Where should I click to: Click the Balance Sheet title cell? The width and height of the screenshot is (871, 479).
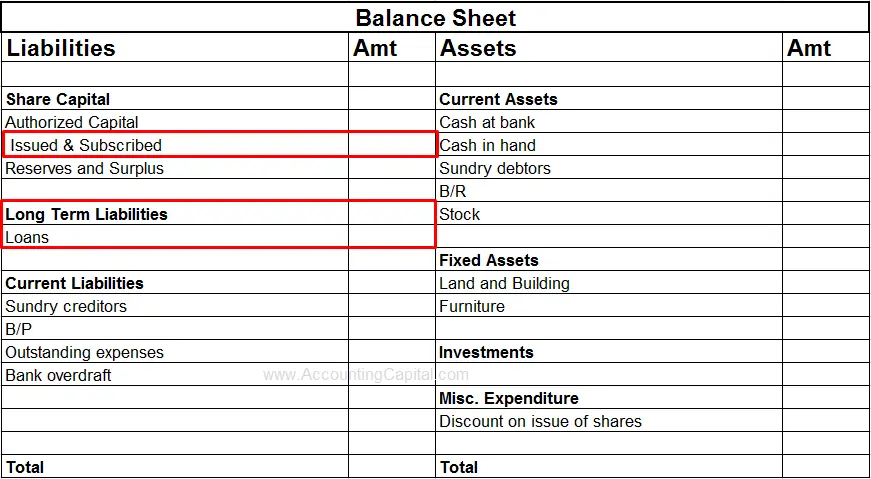point(435,18)
